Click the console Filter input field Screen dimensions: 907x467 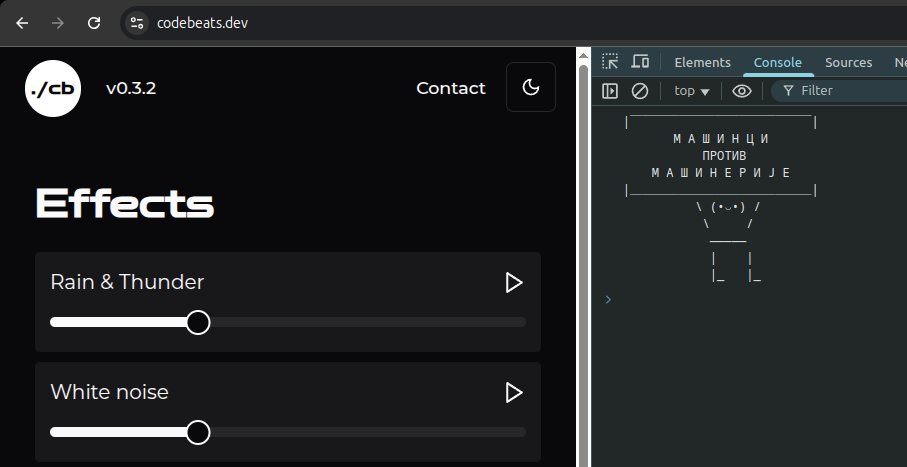[839, 91]
